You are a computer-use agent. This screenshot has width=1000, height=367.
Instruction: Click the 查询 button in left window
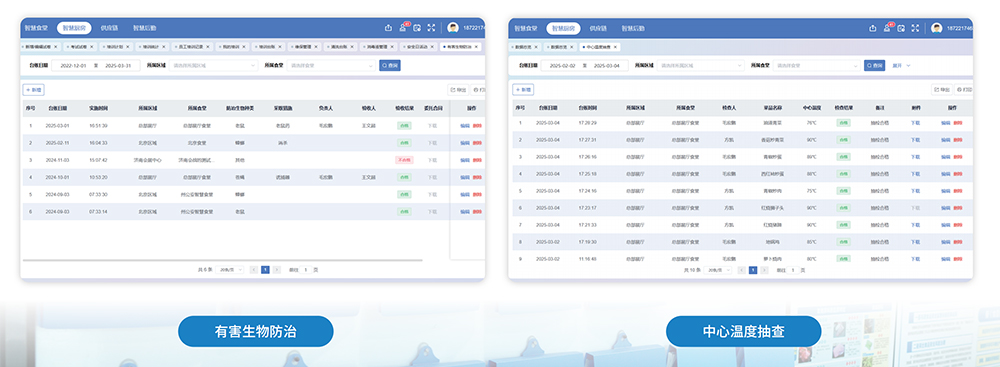pos(390,65)
